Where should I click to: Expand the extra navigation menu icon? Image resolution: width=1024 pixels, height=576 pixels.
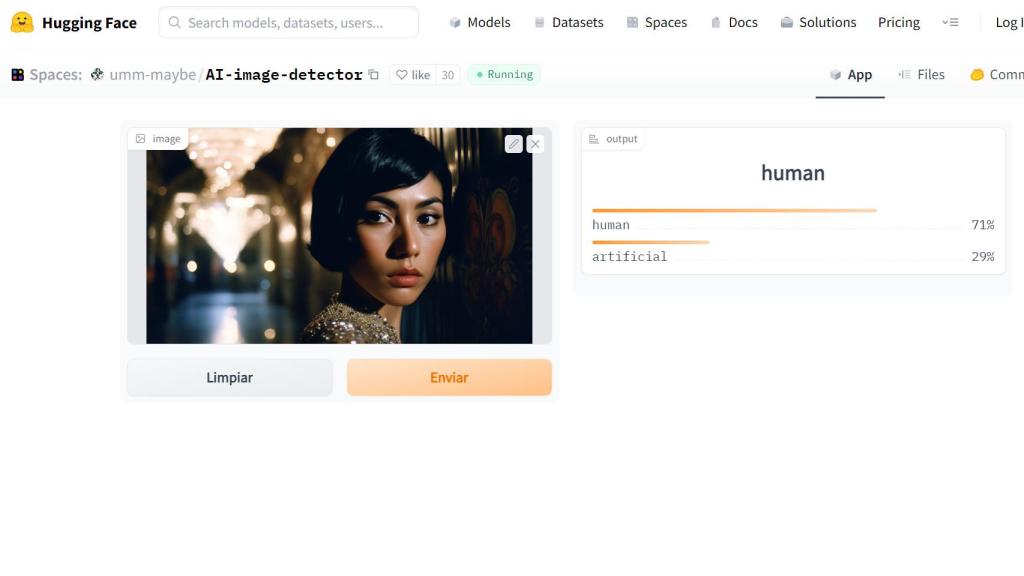point(950,22)
